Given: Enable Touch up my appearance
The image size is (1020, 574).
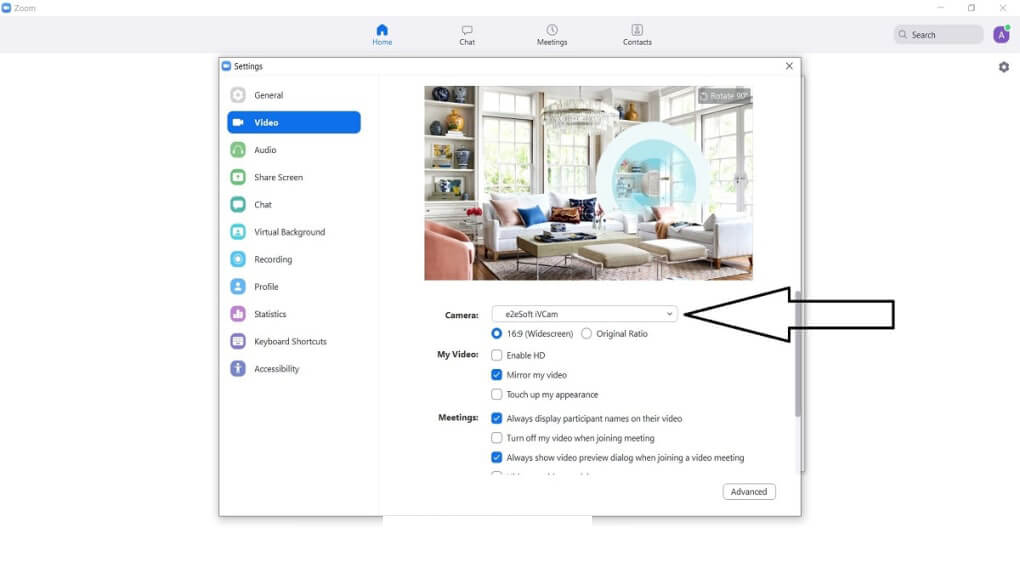Looking at the screenshot, I should point(497,395).
